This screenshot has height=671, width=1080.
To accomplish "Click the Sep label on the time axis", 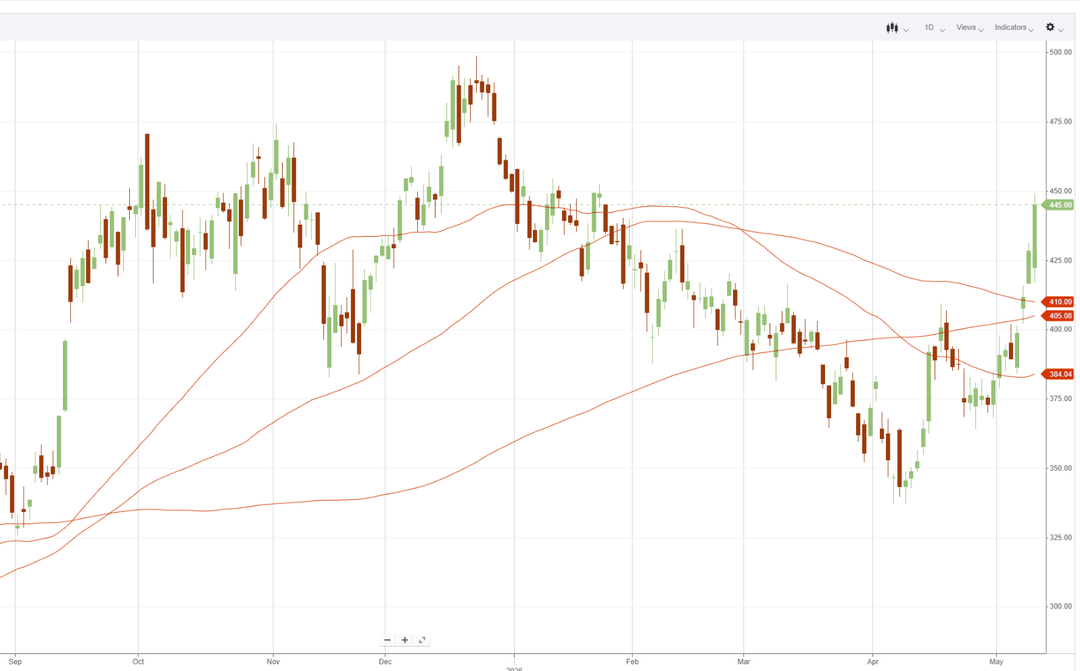I will tap(15, 661).
